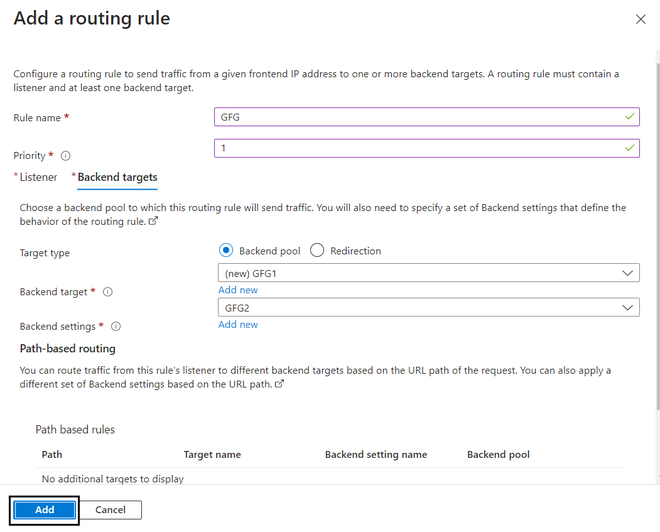The width and height of the screenshot is (660, 532).
Task: Click into the Priority input field
Action: coord(420,148)
